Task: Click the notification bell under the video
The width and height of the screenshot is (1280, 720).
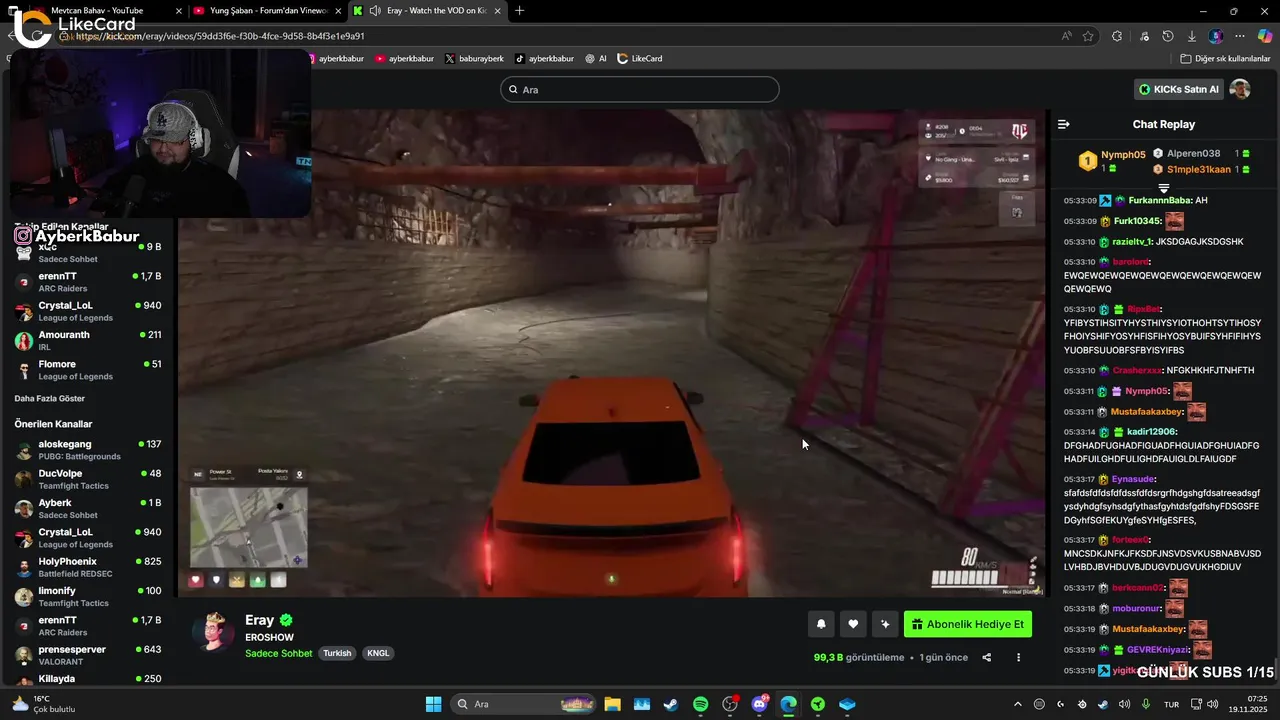Action: (821, 624)
